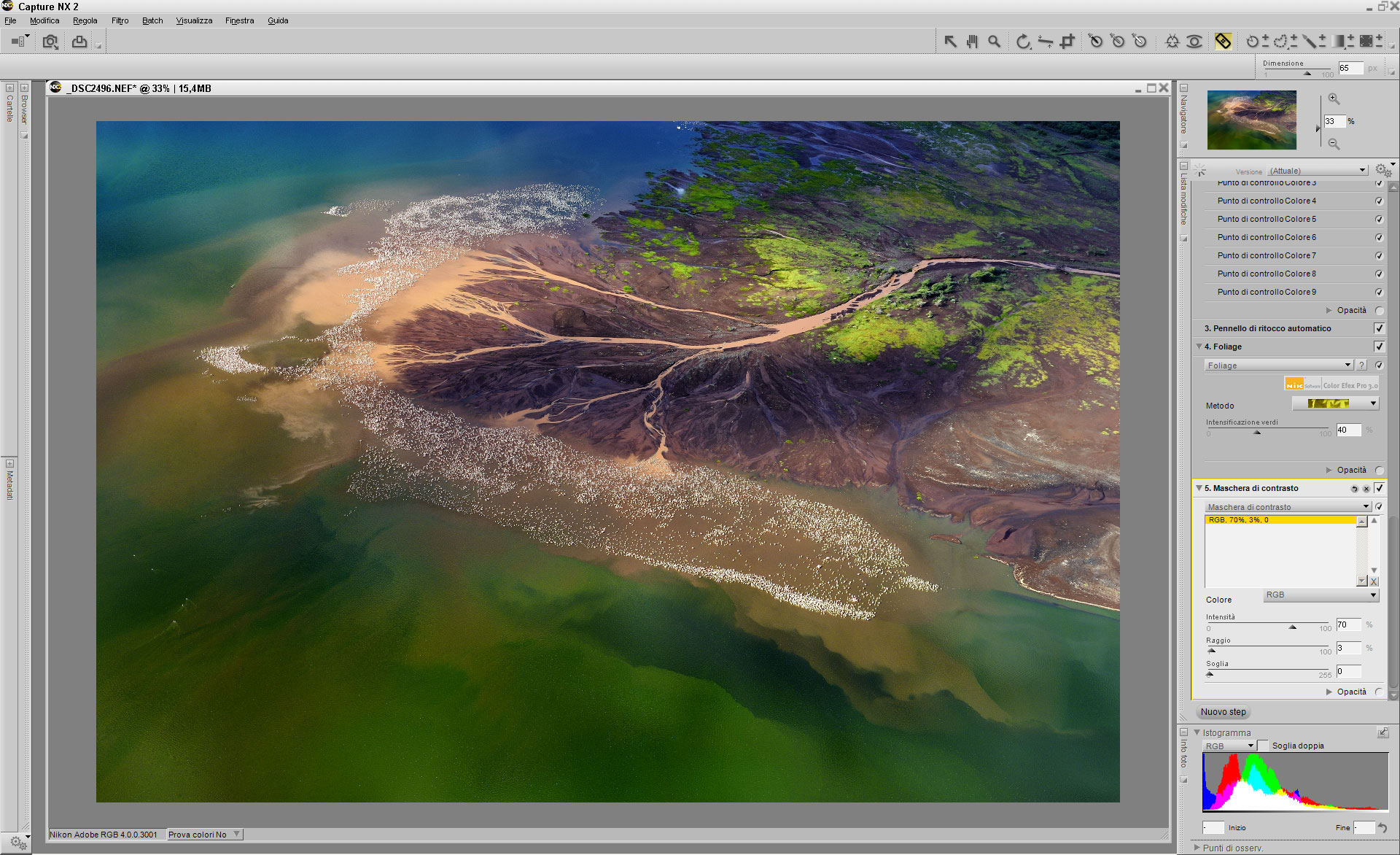Select the Selection Gradient tool

pos(1339,42)
